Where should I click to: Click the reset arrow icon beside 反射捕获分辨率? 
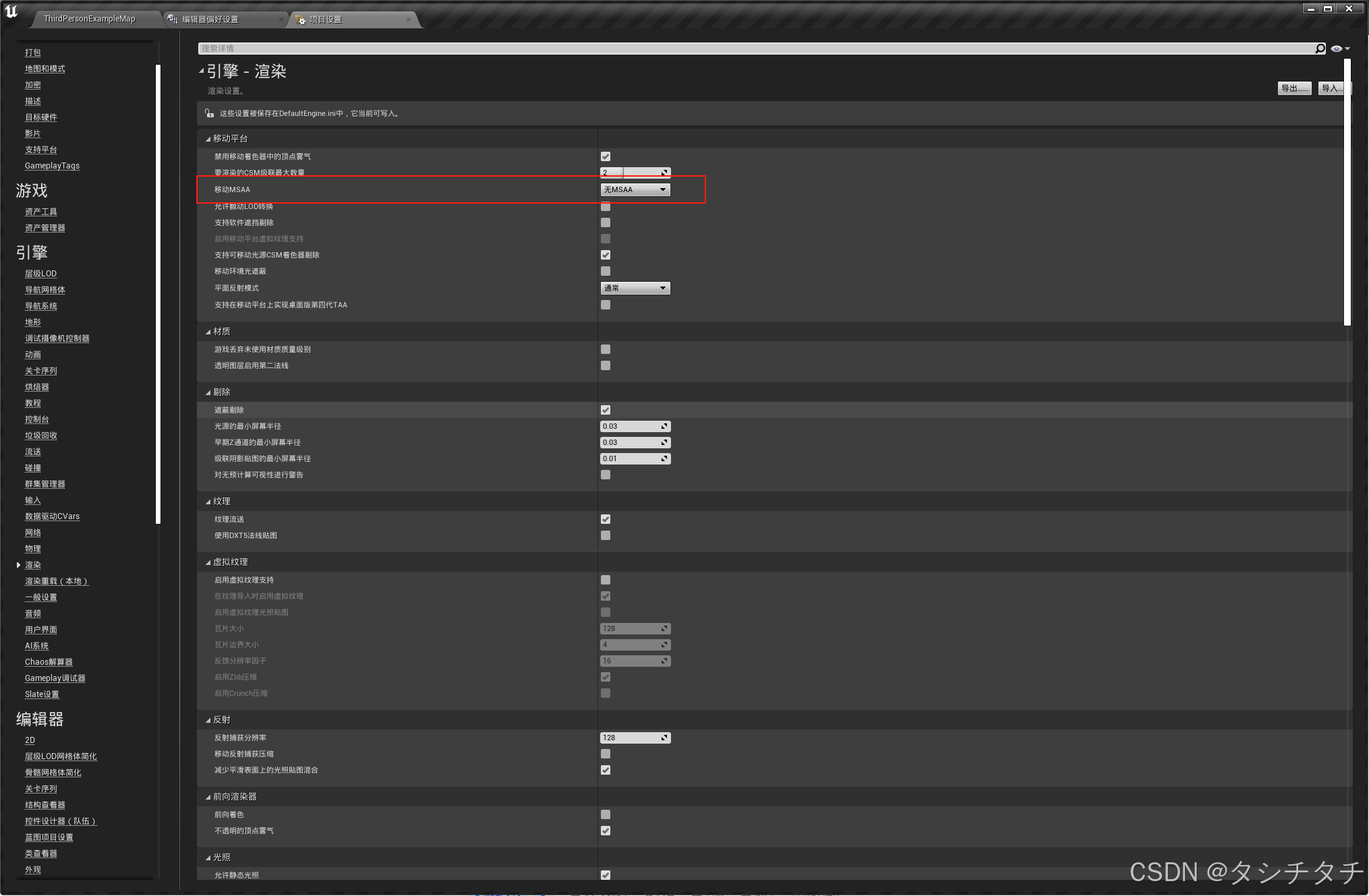666,737
